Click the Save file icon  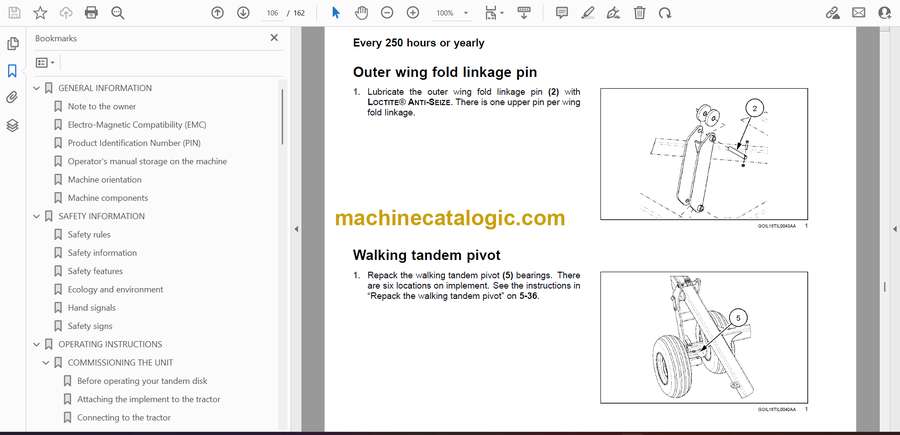point(14,13)
